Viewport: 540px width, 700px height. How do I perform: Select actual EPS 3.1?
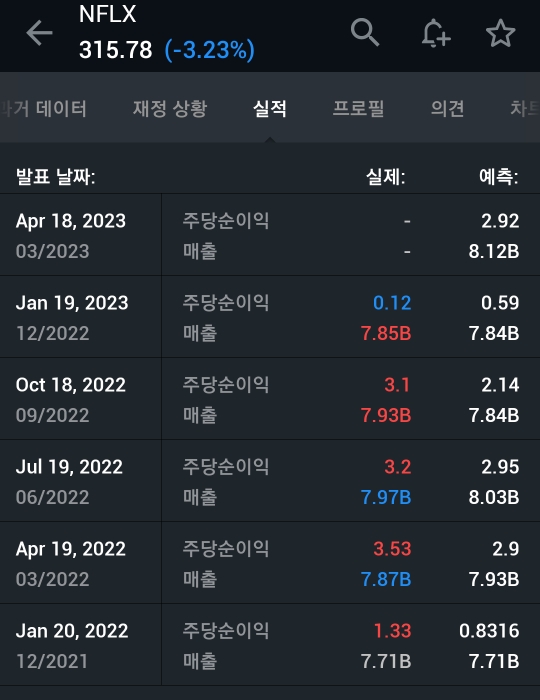[397, 385]
